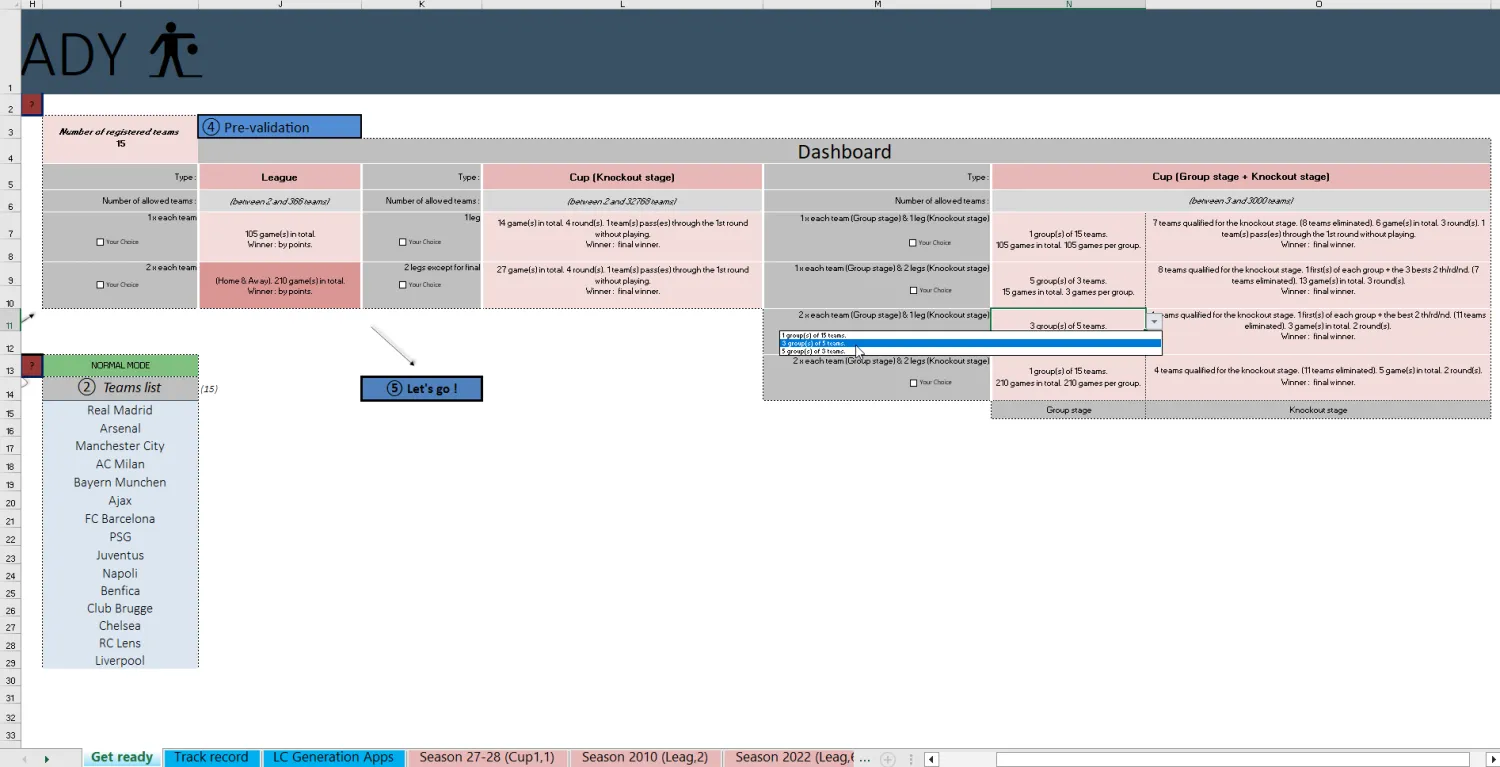Click the NORMAL MODE green button
The height and width of the screenshot is (767, 1500).
tap(120, 365)
